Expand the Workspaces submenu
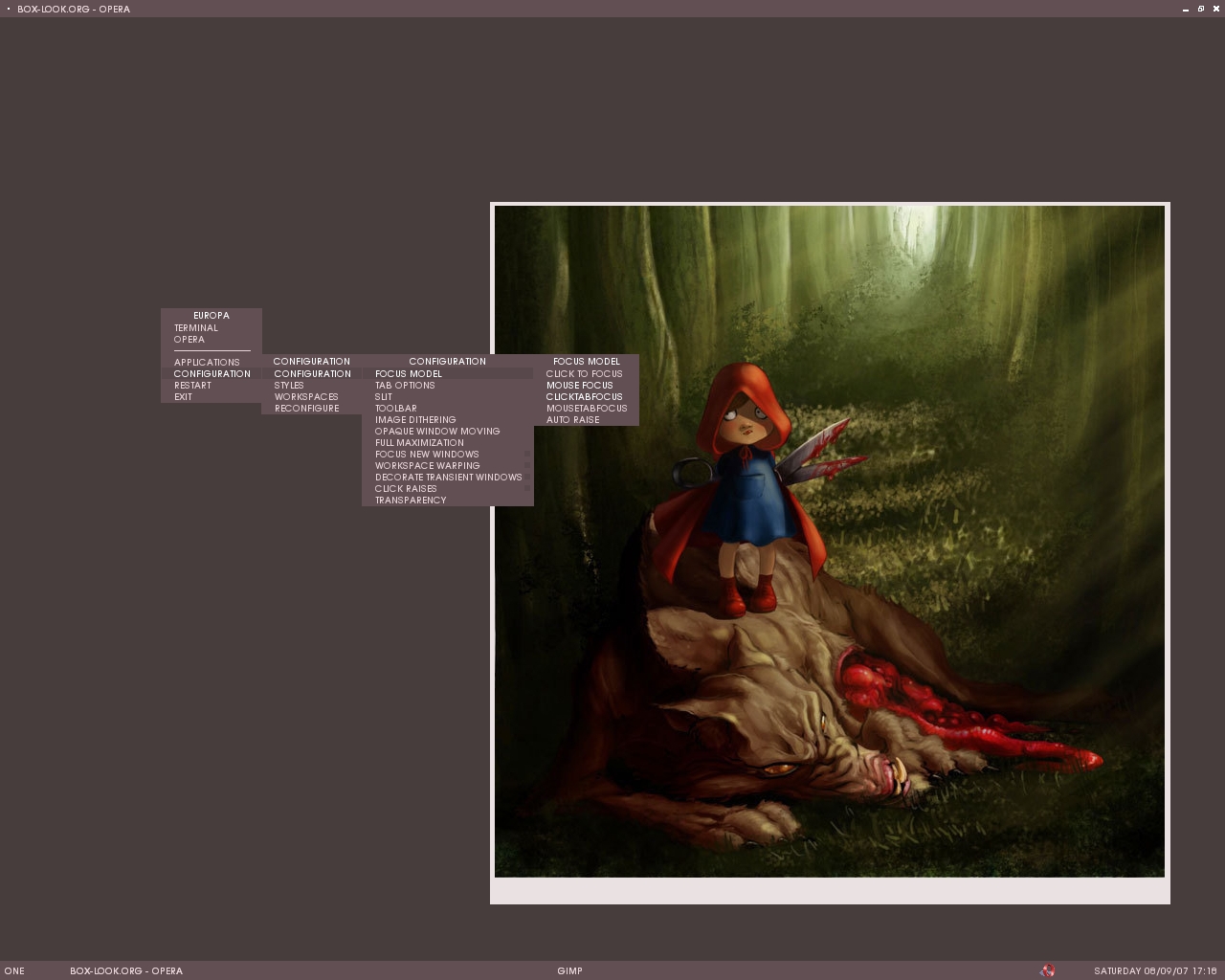1225x980 pixels. [x=312, y=396]
